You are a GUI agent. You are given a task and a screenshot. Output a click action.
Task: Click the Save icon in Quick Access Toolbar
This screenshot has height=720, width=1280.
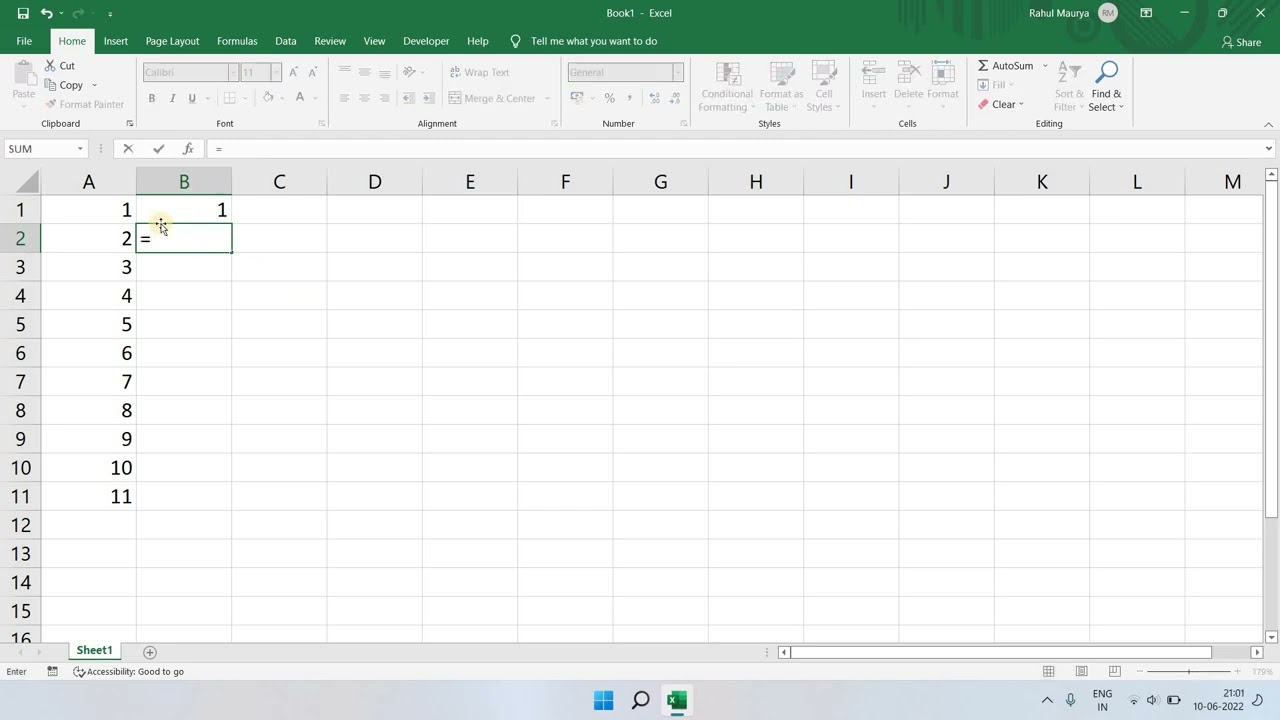(23, 13)
